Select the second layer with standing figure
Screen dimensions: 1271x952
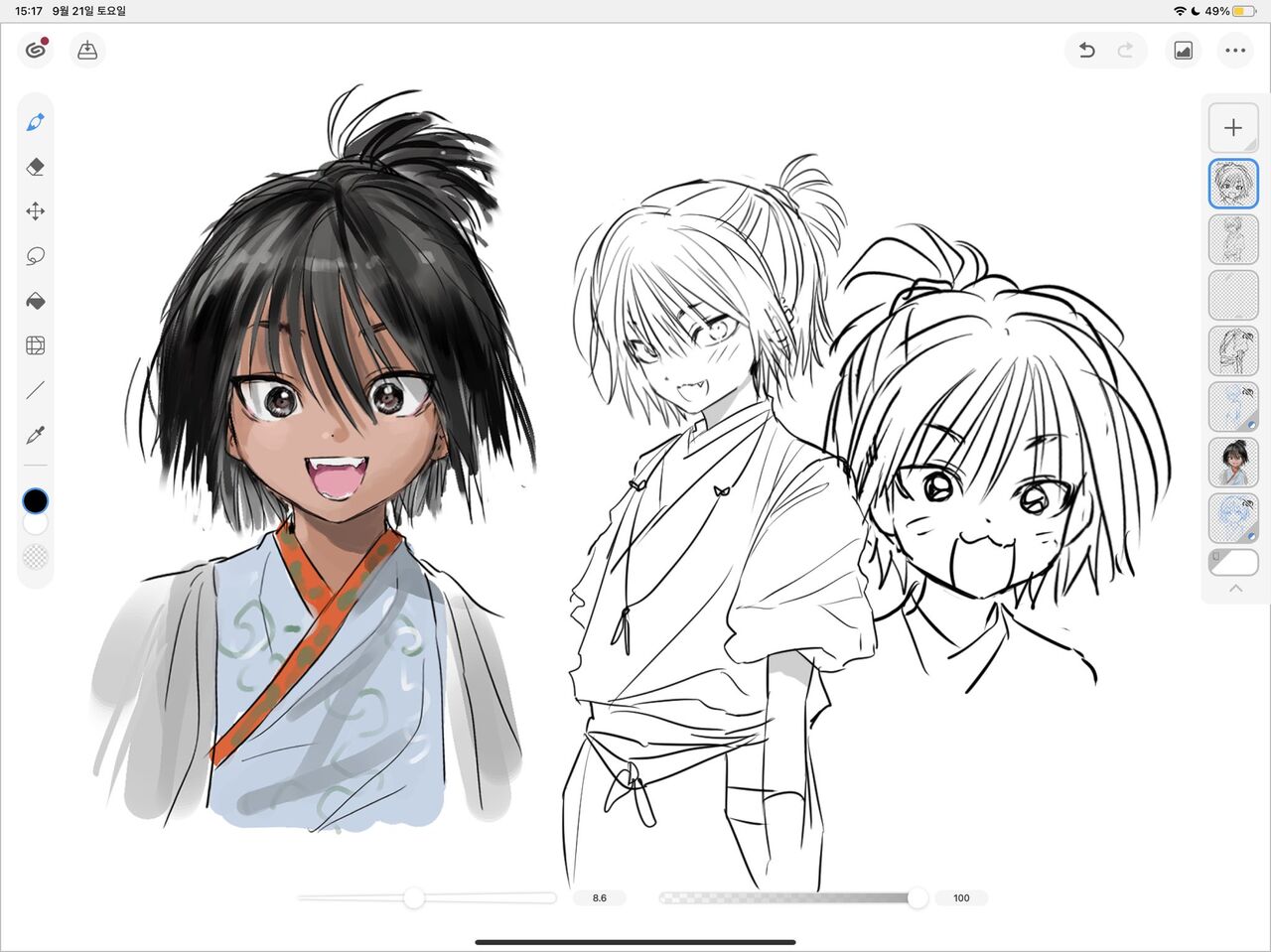pyautogui.click(x=1233, y=239)
